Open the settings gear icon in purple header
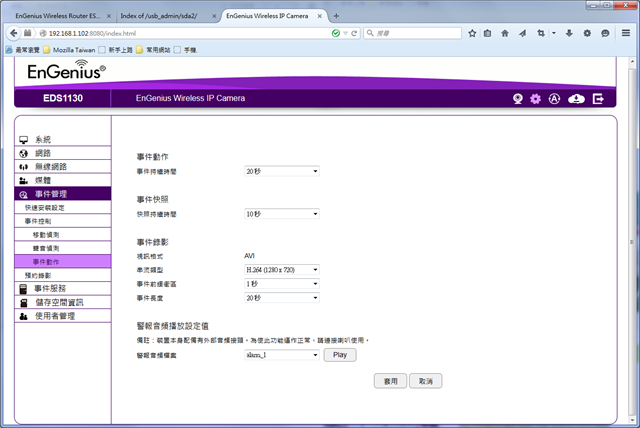This screenshot has height=428, width=640. coord(536,99)
